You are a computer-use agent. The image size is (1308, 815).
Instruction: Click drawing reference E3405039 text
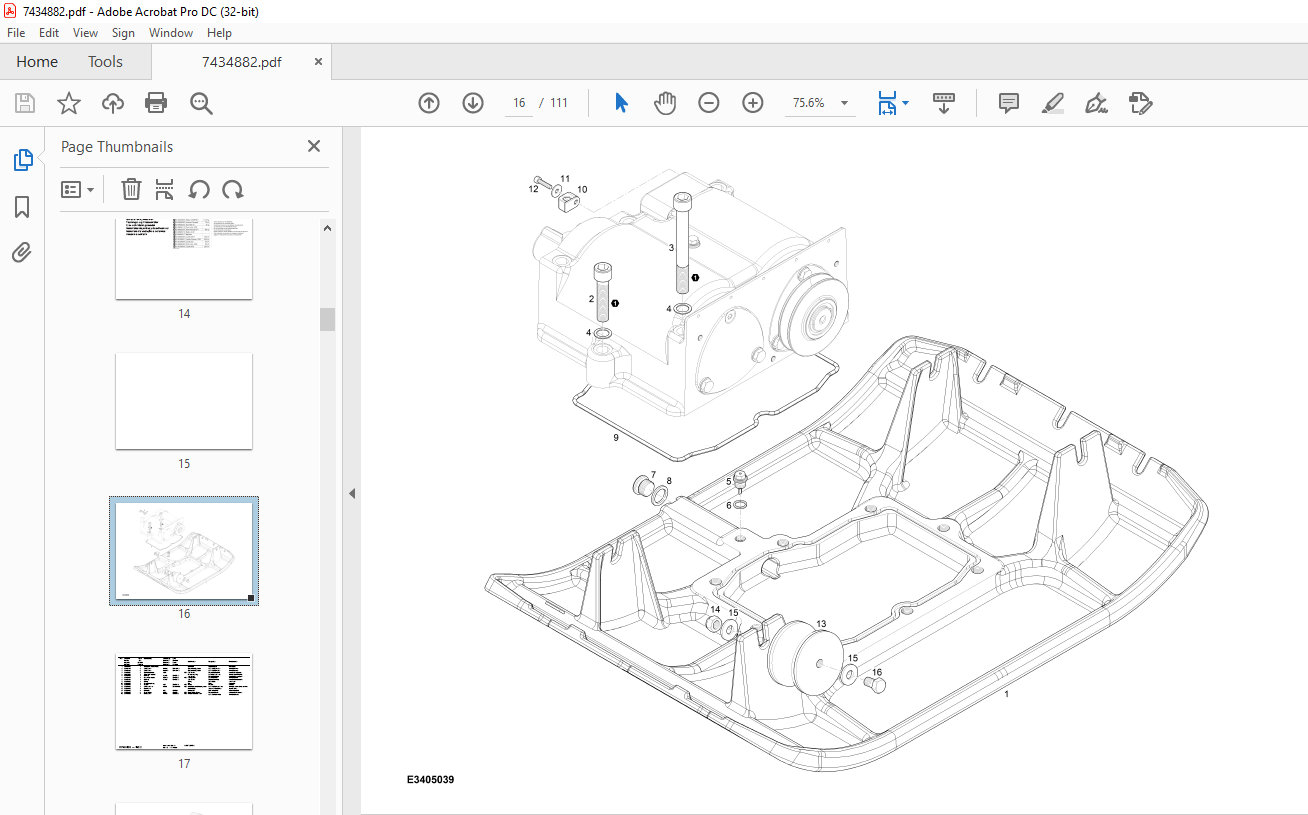click(x=430, y=780)
